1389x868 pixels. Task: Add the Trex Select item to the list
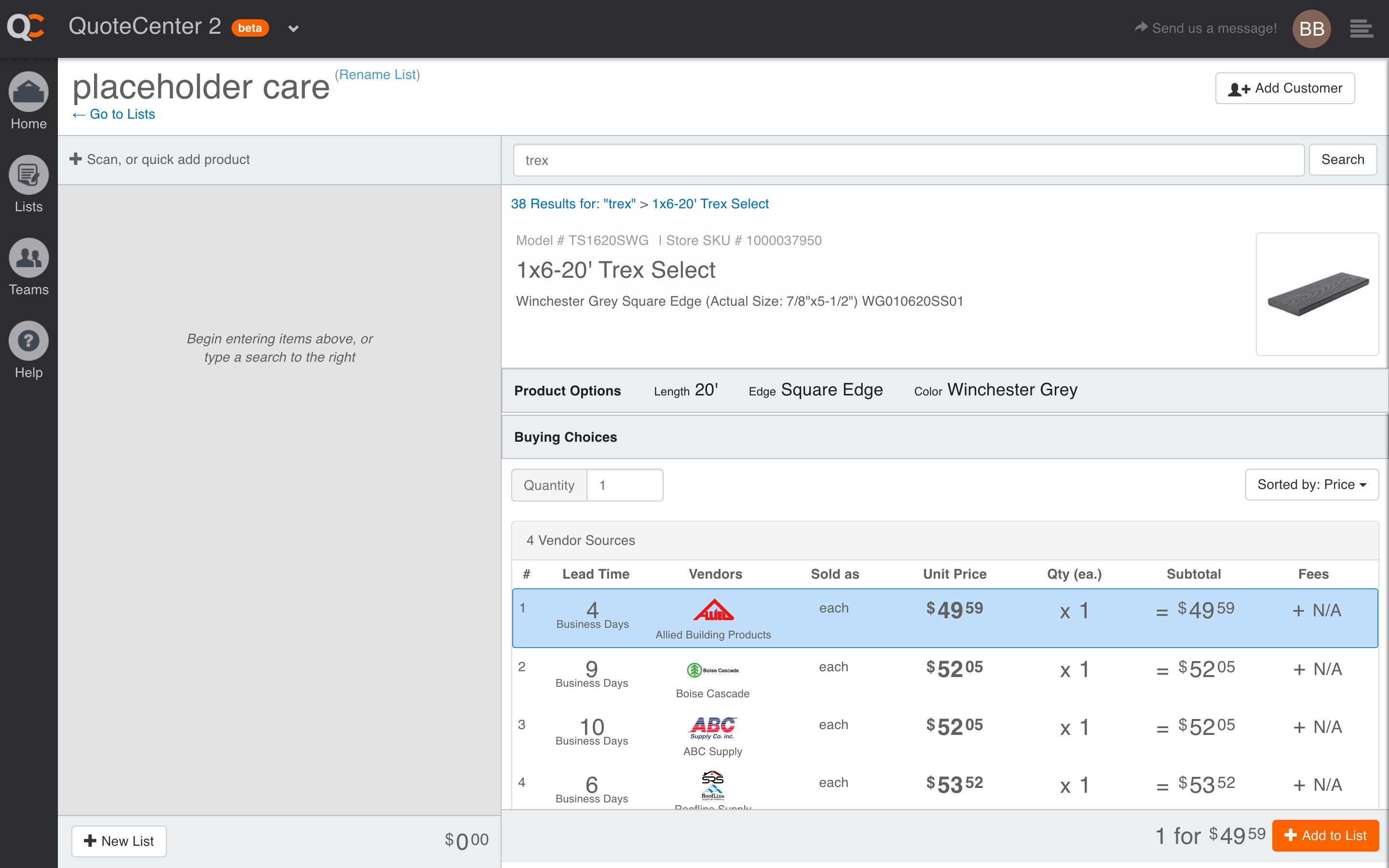(1326, 835)
